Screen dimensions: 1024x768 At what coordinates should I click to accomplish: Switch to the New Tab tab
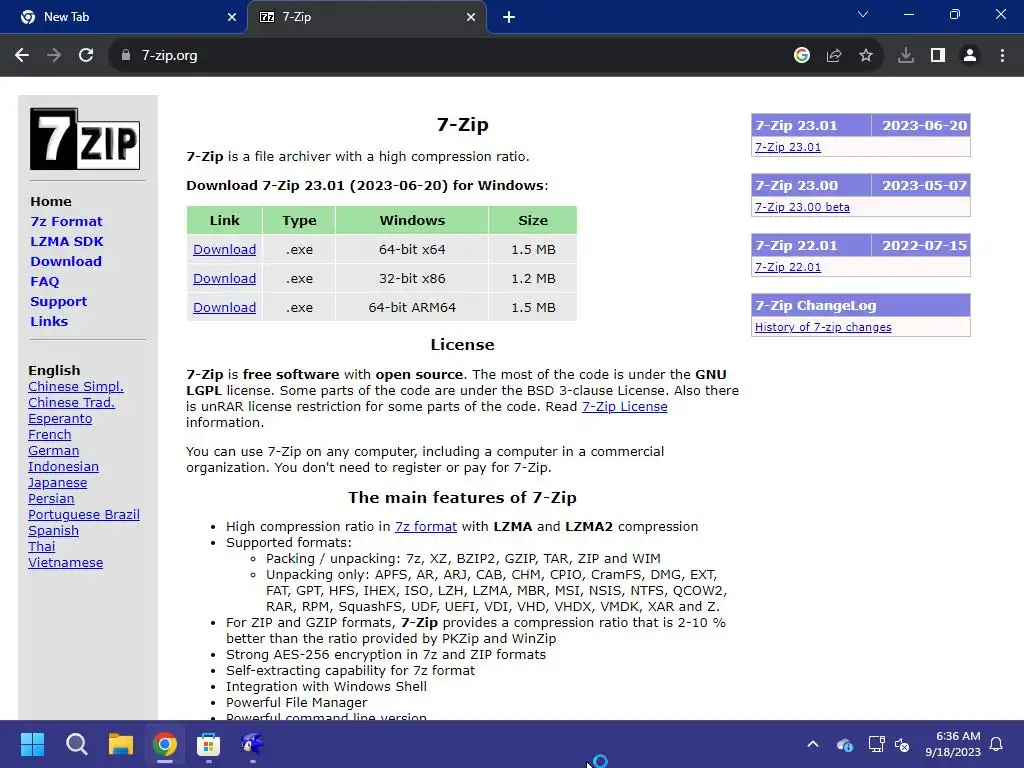point(124,17)
